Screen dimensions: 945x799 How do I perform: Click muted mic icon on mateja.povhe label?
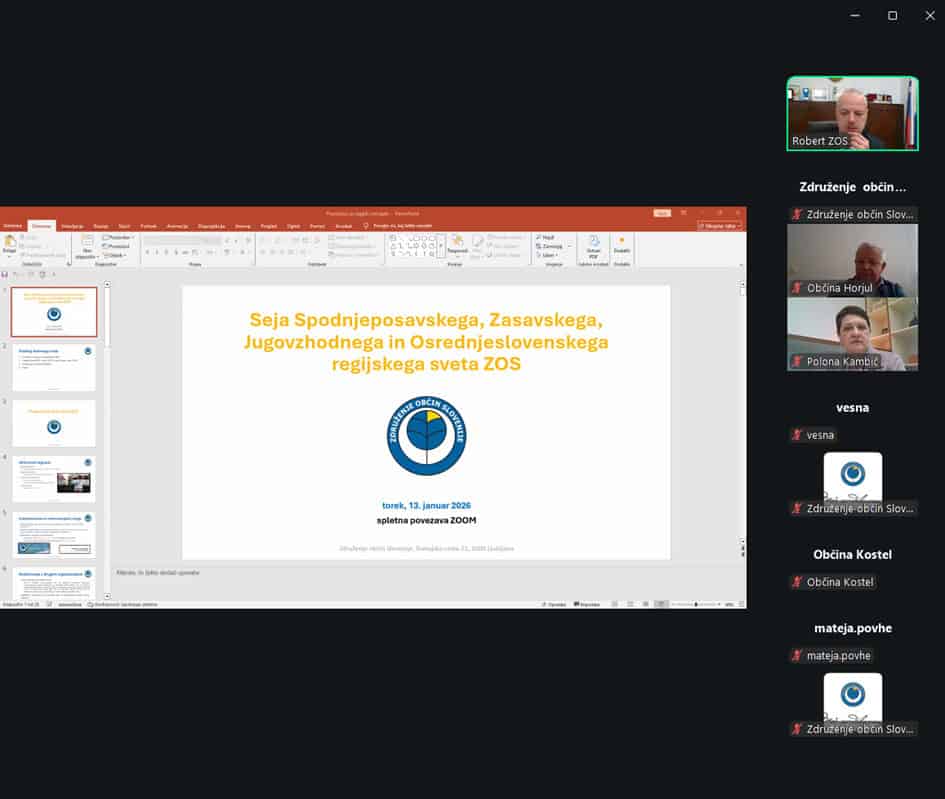[x=797, y=655]
